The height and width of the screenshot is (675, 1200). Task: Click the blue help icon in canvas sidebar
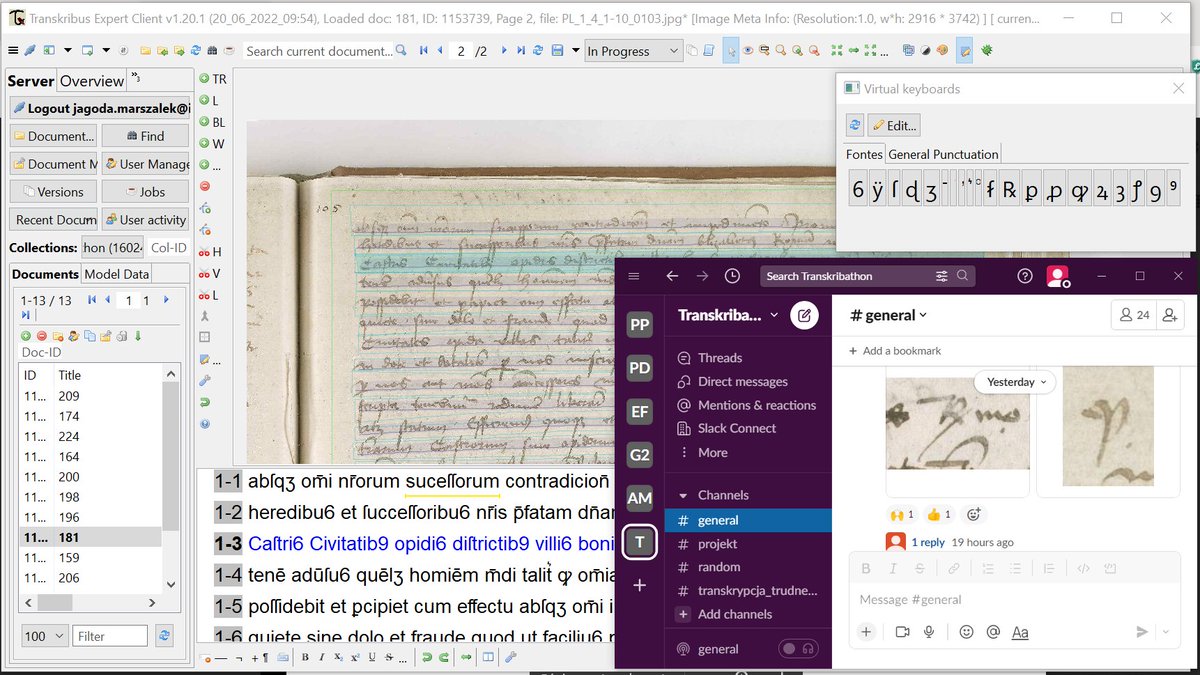pos(205,424)
